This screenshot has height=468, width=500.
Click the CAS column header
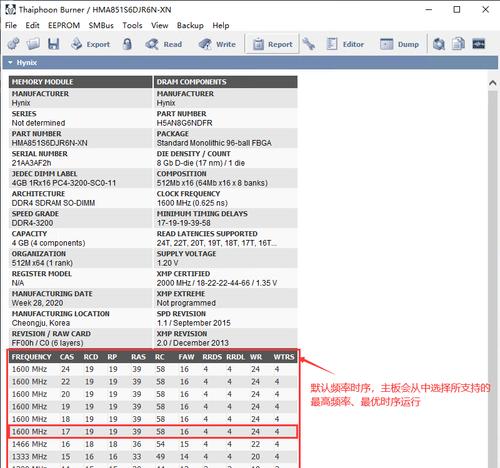pyautogui.click(x=67, y=357)
